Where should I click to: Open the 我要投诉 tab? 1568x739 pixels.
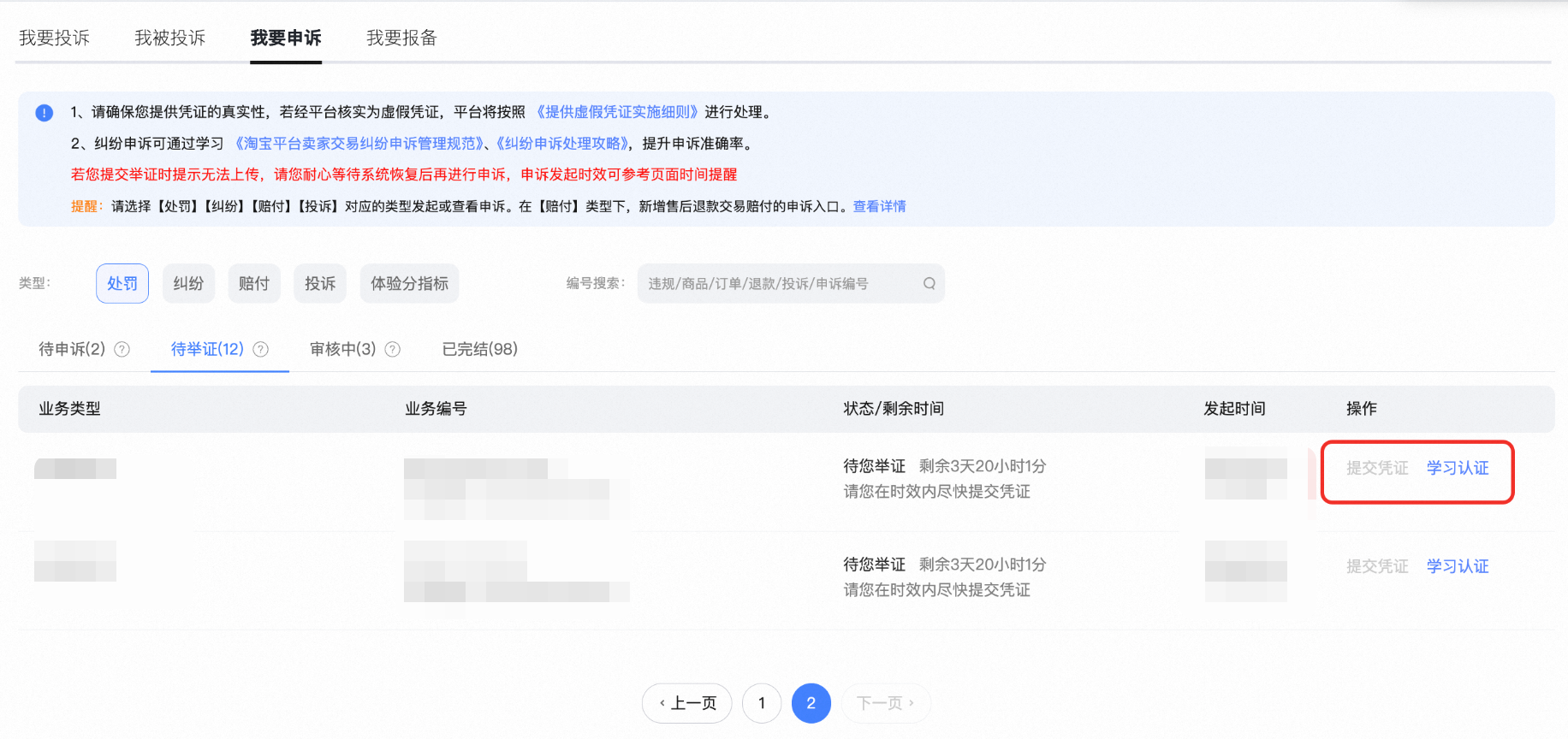click(54, 38)
